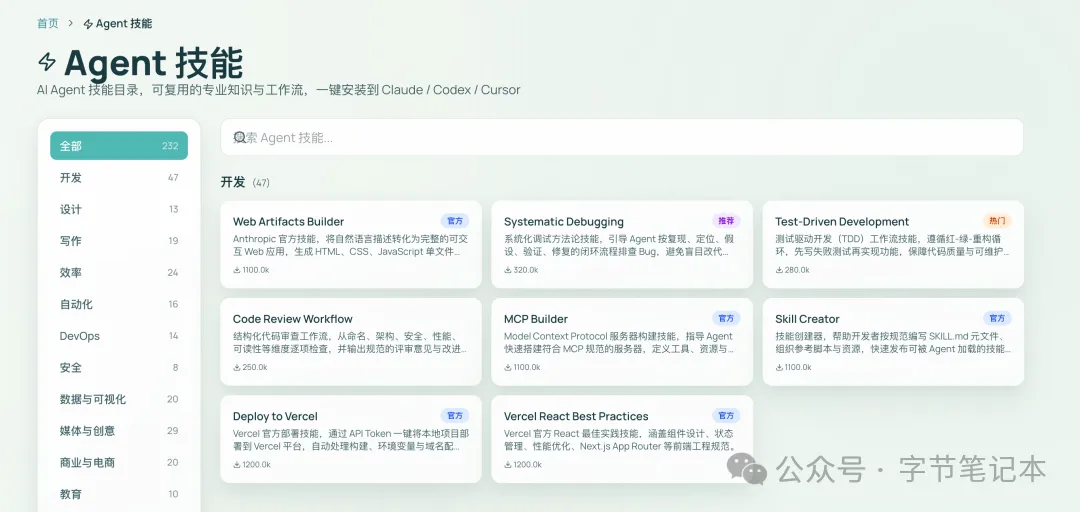Open the Systematic Debugging skill
The image size is (1080, 512).
pos(622,245)
